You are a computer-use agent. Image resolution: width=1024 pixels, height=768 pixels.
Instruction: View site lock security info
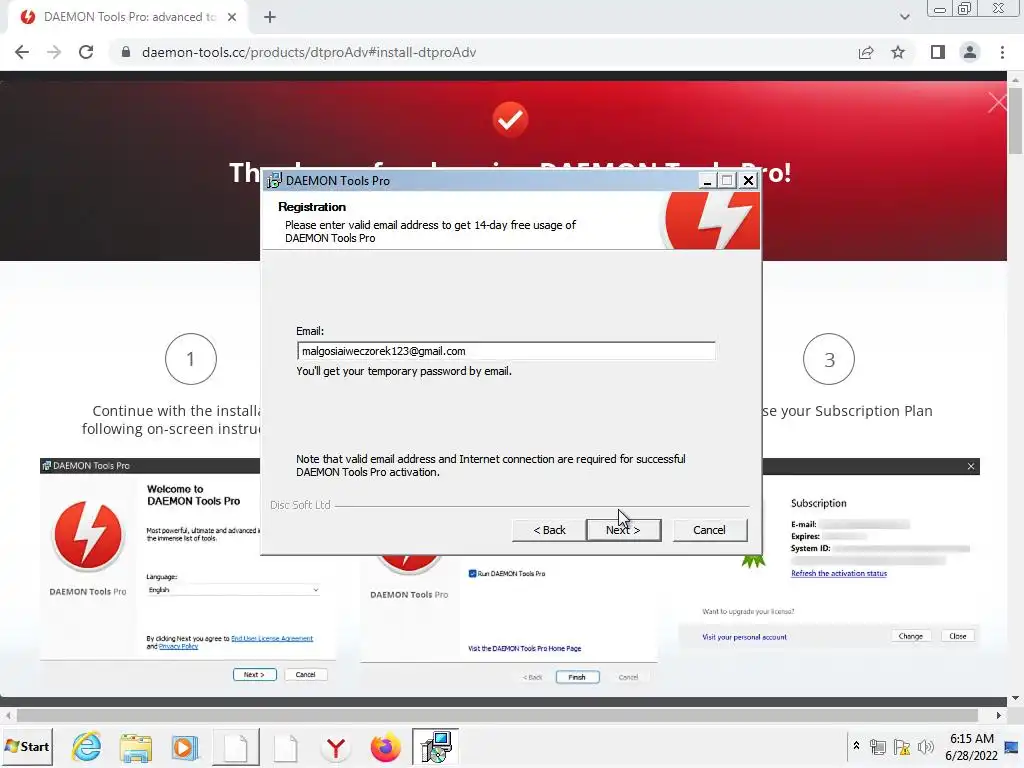pyautogui.click(x=126, y=52)
